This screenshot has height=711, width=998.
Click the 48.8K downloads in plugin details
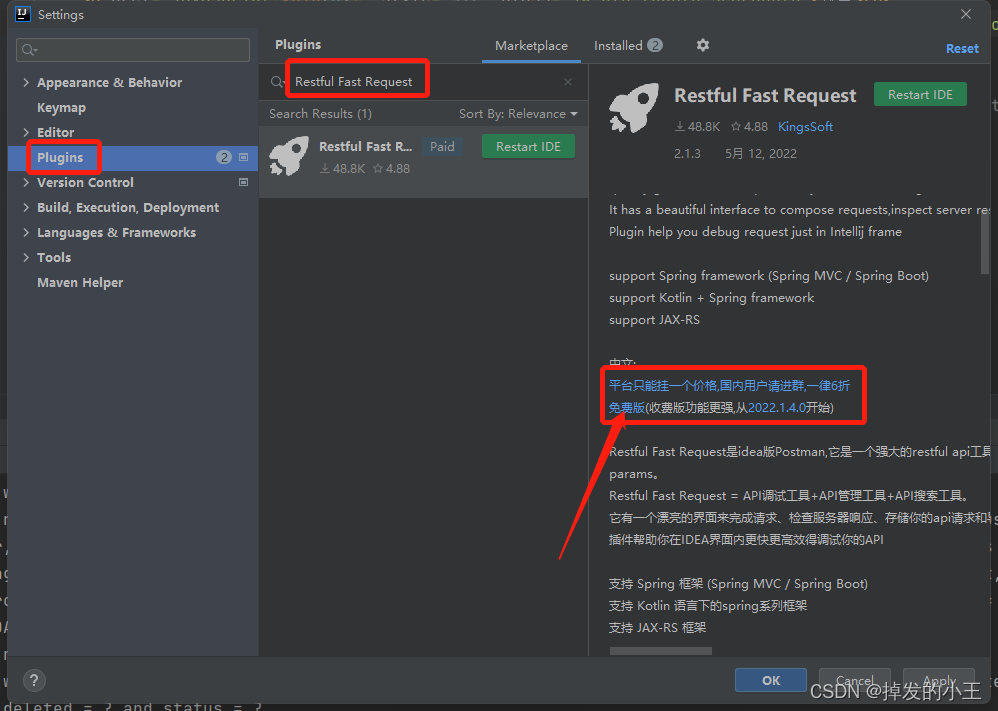tap(698, 127)
